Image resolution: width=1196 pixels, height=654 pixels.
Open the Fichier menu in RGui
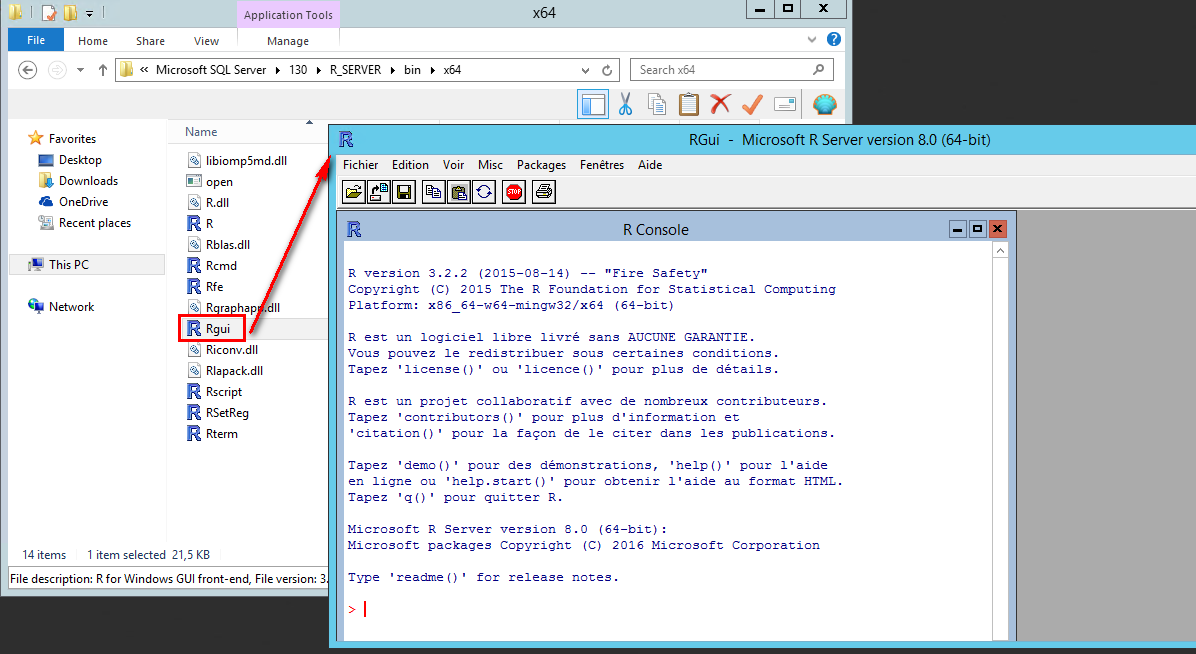[x=361, y=165]
